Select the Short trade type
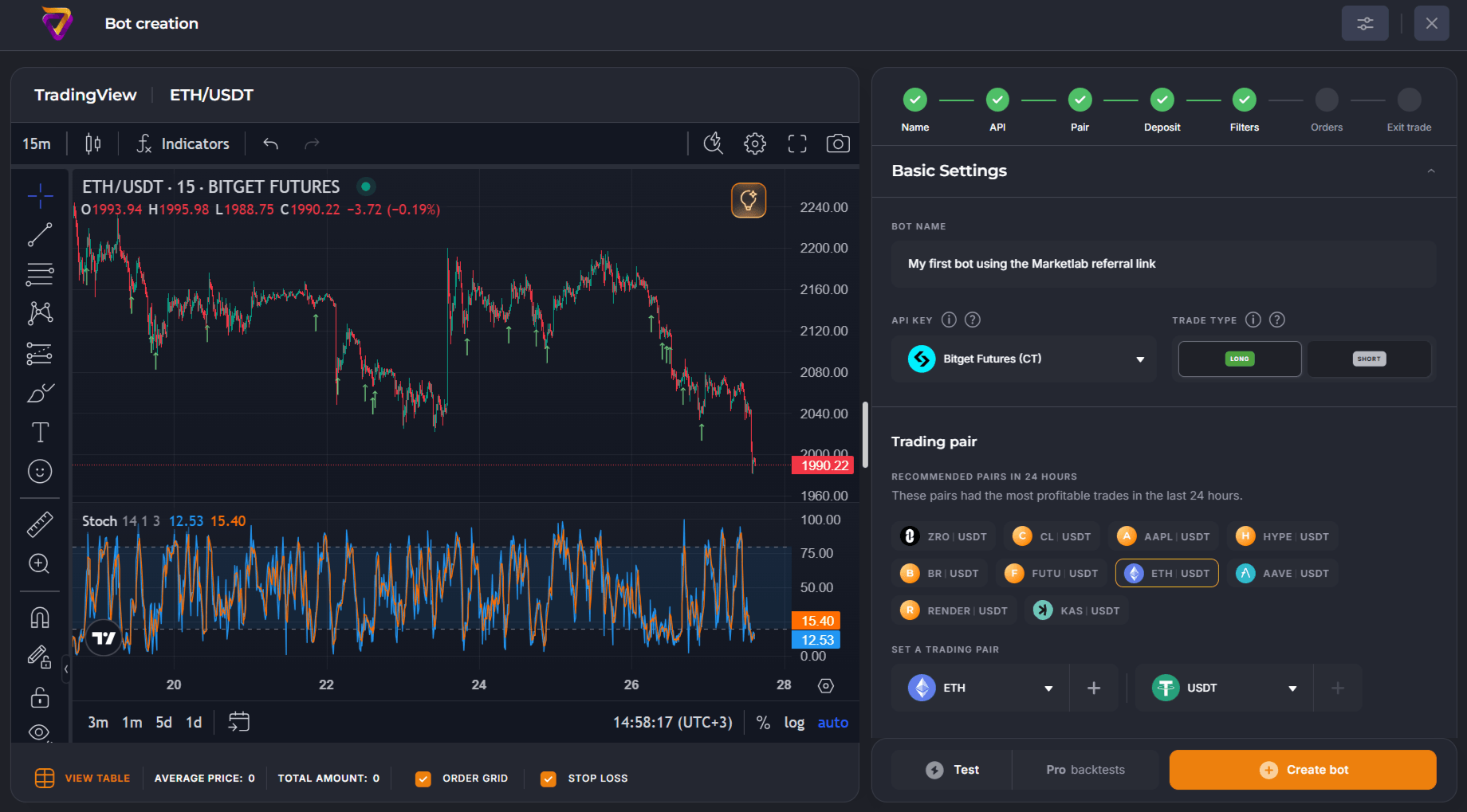Viewport: 1467px width, 812px height. tap(1368, 359)
